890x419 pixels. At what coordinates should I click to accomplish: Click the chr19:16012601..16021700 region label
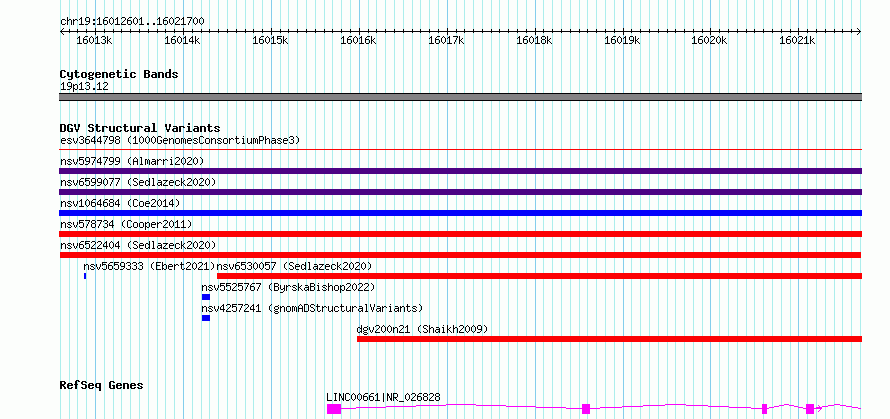[132, 21]
